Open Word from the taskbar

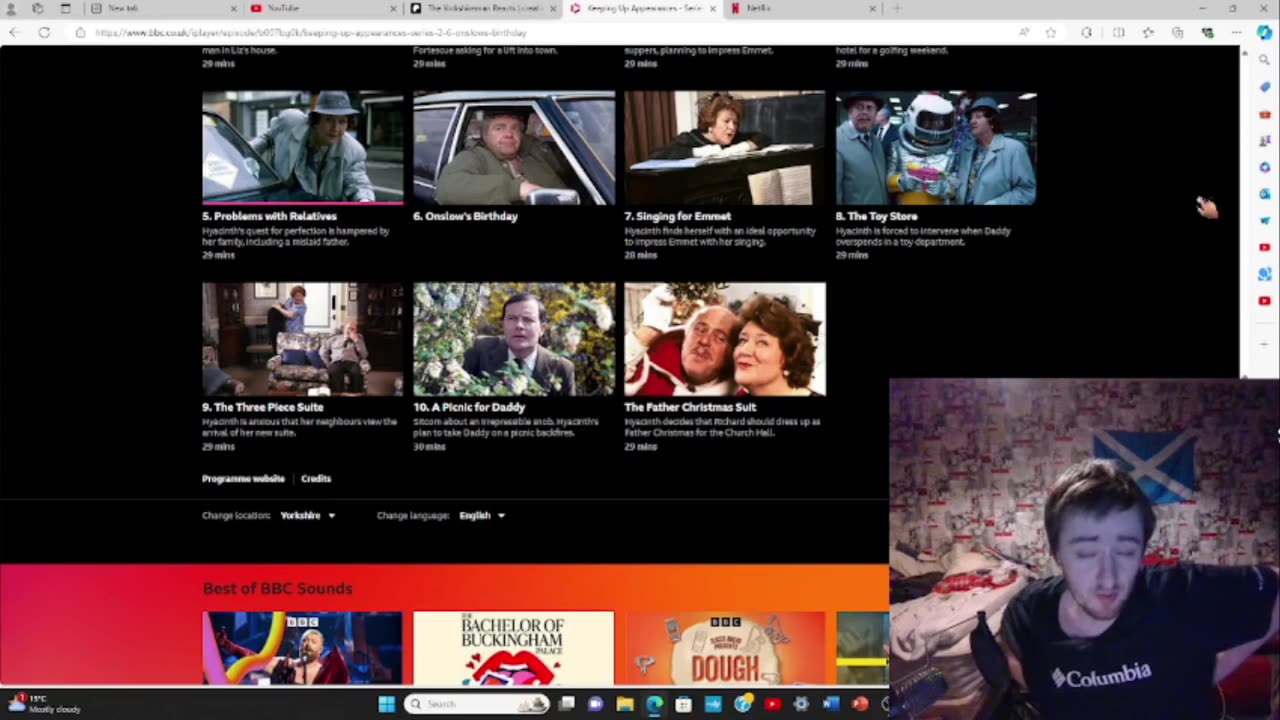pos(830,704)
